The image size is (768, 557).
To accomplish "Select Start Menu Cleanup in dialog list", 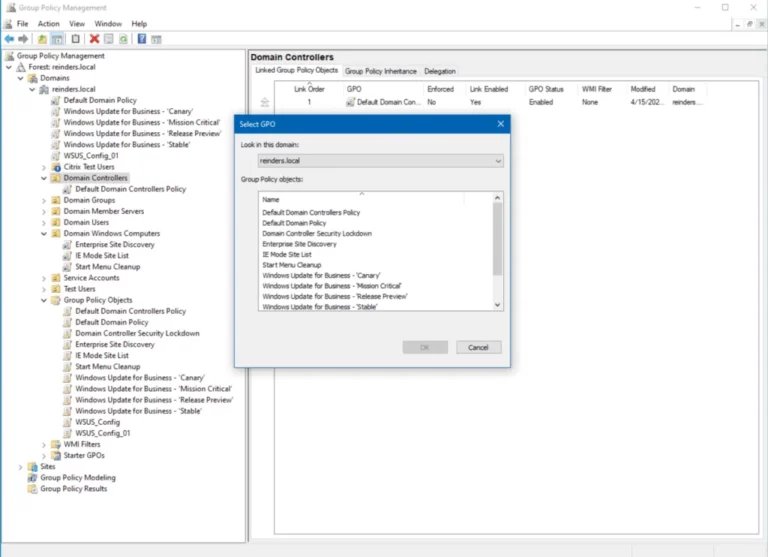I will coord(291,265).
